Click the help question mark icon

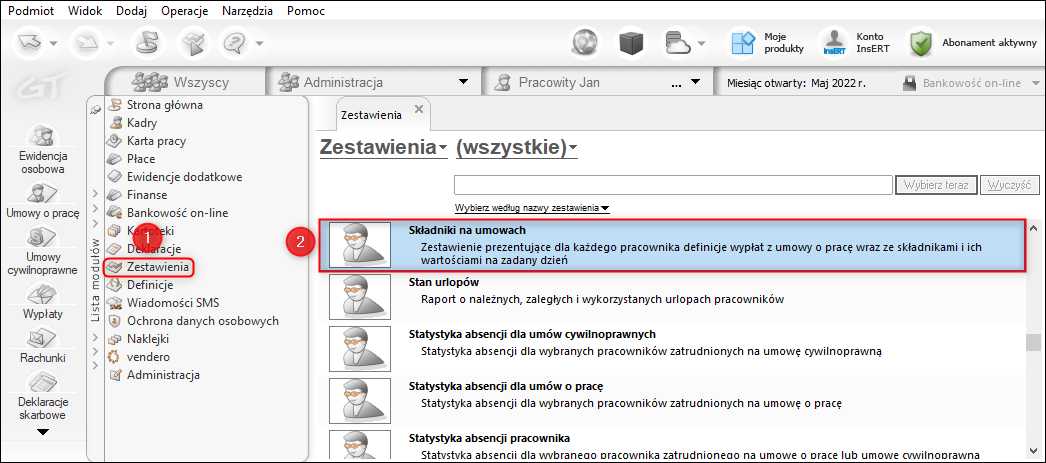[x=235, y=44]
